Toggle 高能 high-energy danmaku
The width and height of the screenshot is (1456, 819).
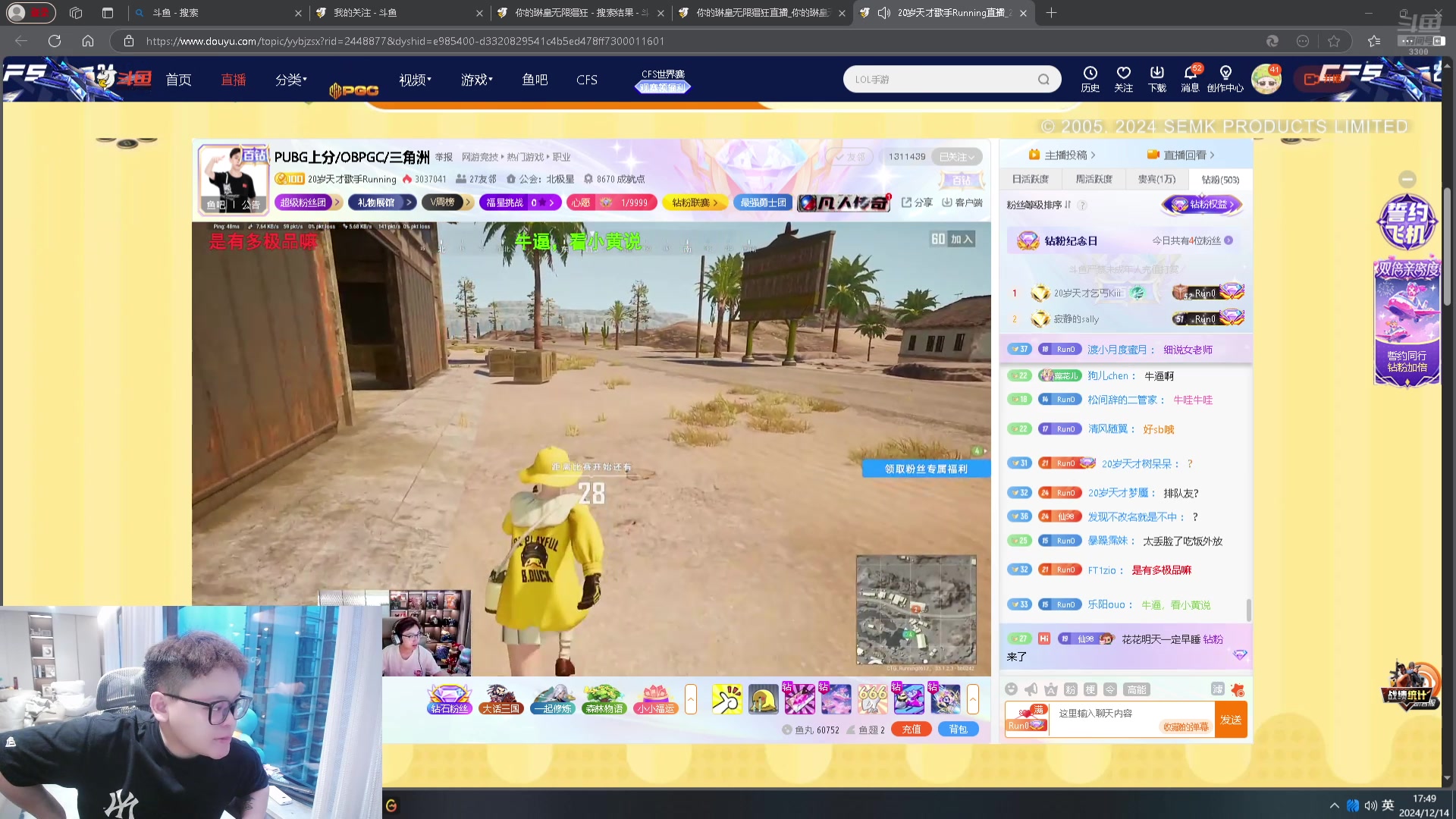(x=1137, y=689)
